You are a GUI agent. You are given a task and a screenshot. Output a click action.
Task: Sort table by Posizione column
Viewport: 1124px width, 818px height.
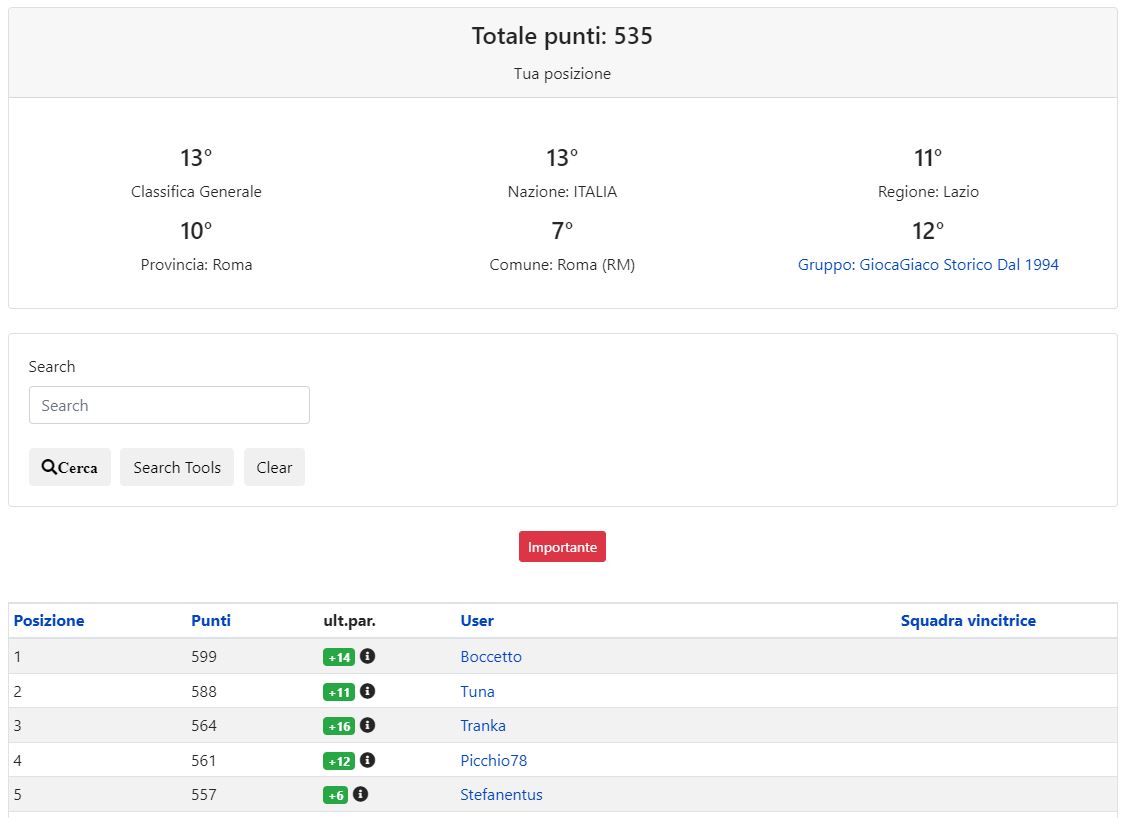49,620
